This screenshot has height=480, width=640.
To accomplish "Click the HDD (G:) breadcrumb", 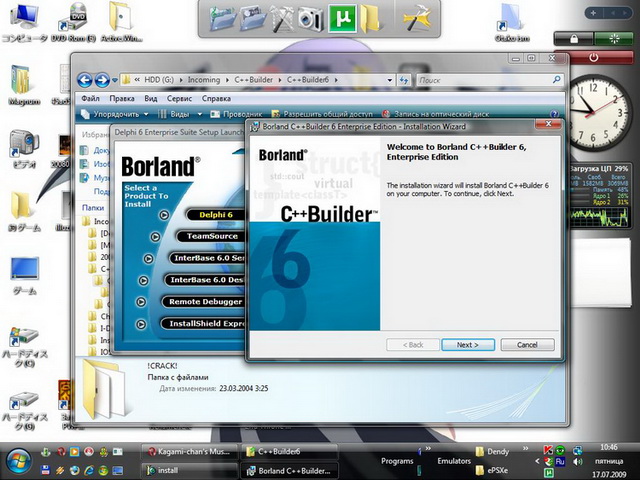I will (159, 80).
